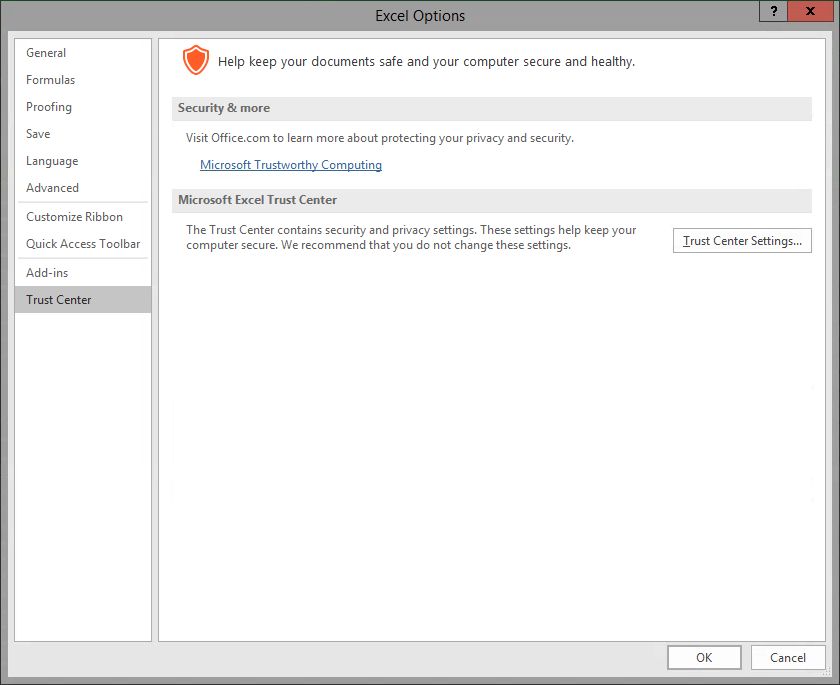Click the 'Visit Office.com to learn more' text
840x685 pixels.
[380, 138]
